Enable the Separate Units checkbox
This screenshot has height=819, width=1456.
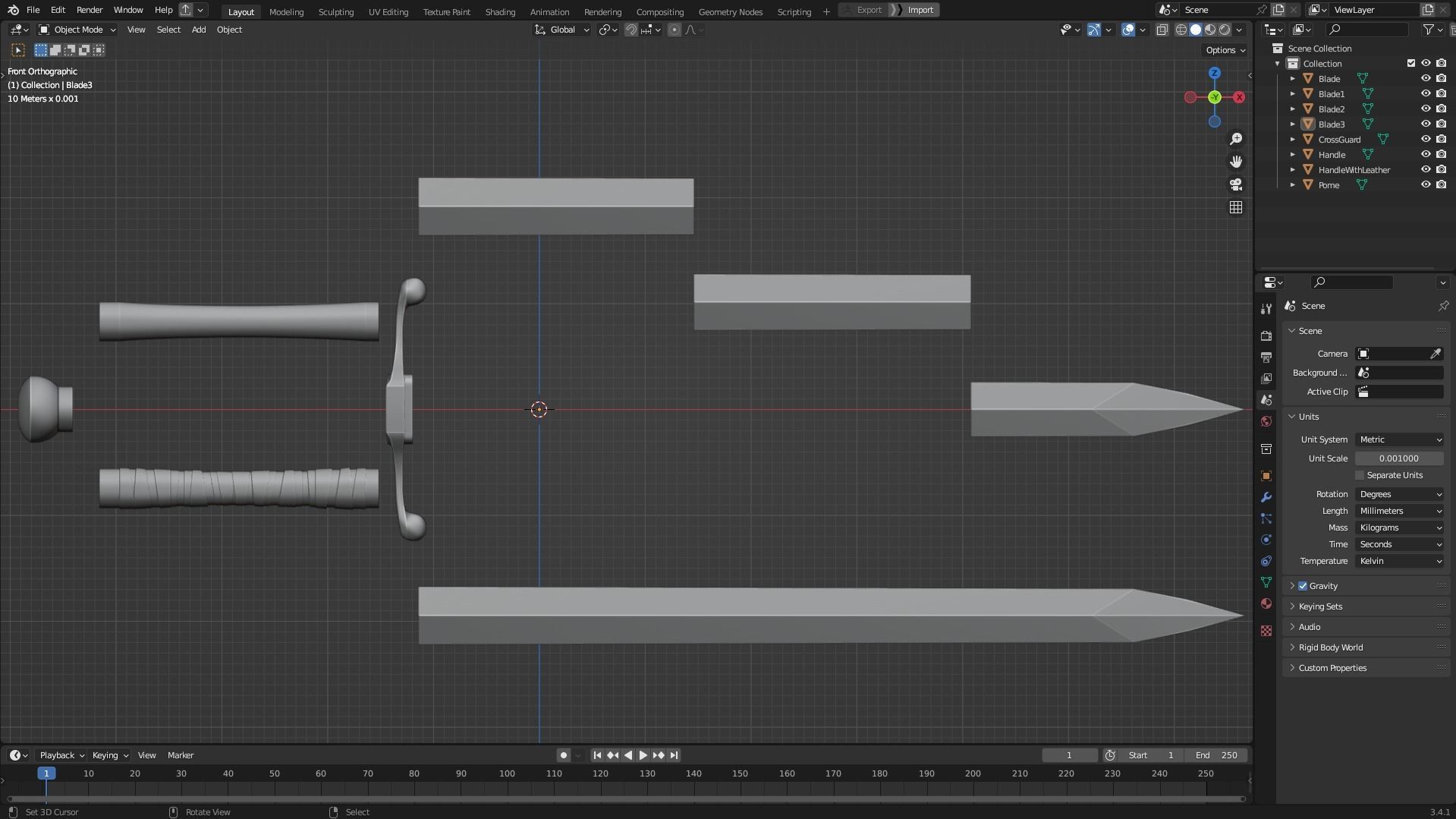(x=1360, y=475)
